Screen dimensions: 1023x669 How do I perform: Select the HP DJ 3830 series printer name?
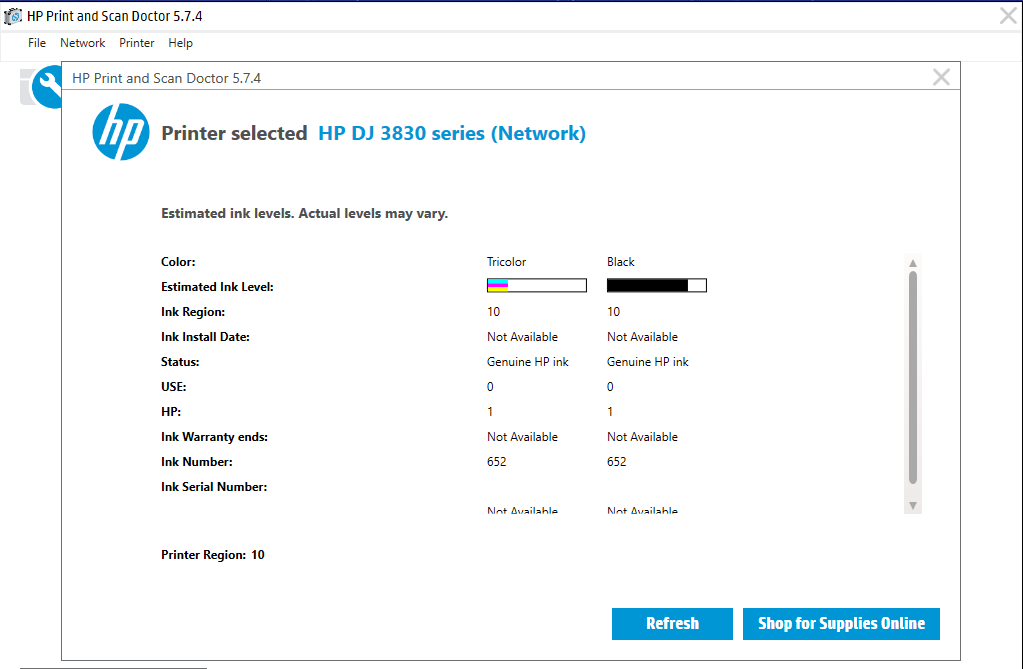pyautogui.click(x=451, y=132)
